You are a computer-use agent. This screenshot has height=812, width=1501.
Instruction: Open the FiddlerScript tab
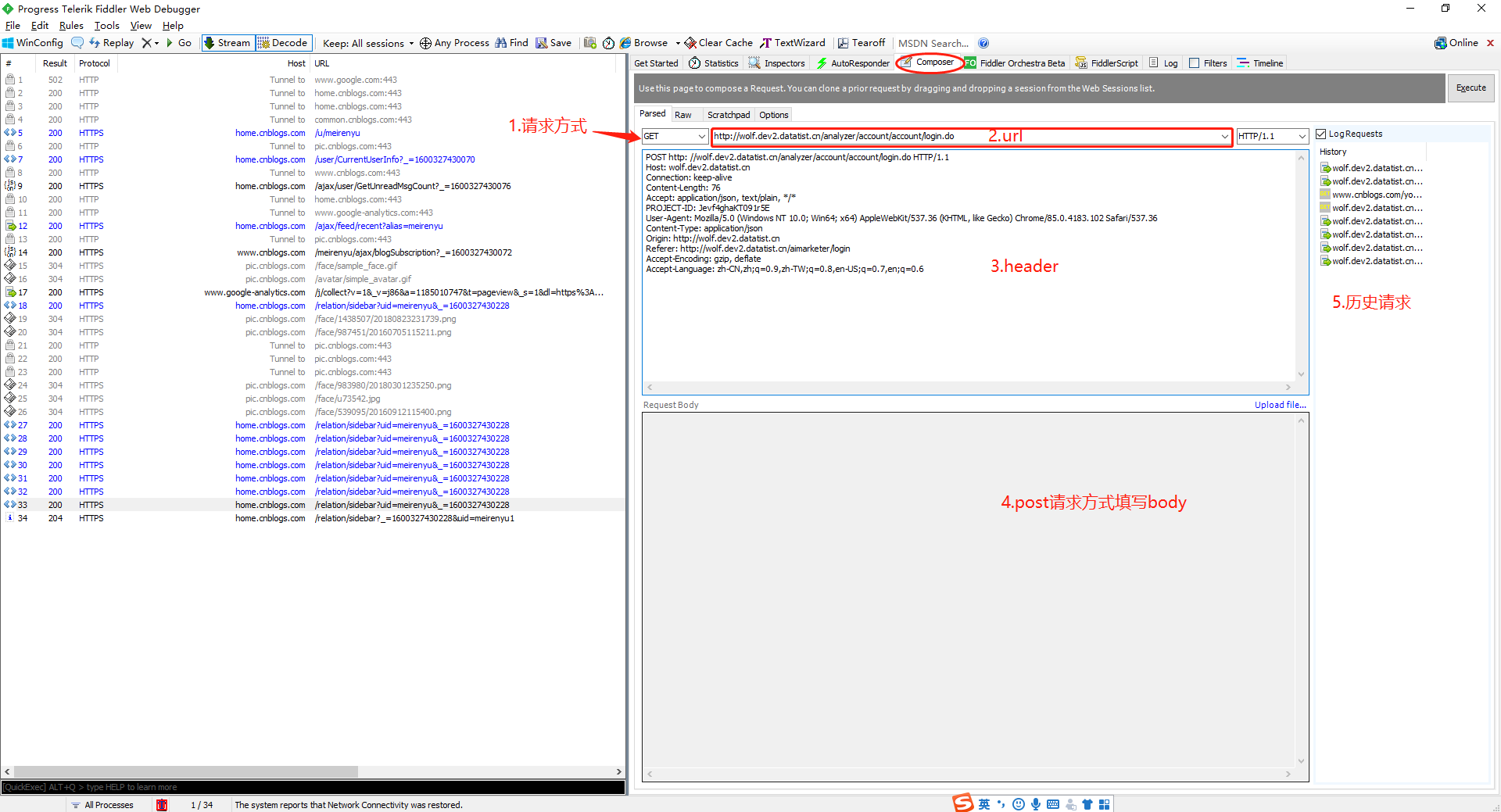1106,63
